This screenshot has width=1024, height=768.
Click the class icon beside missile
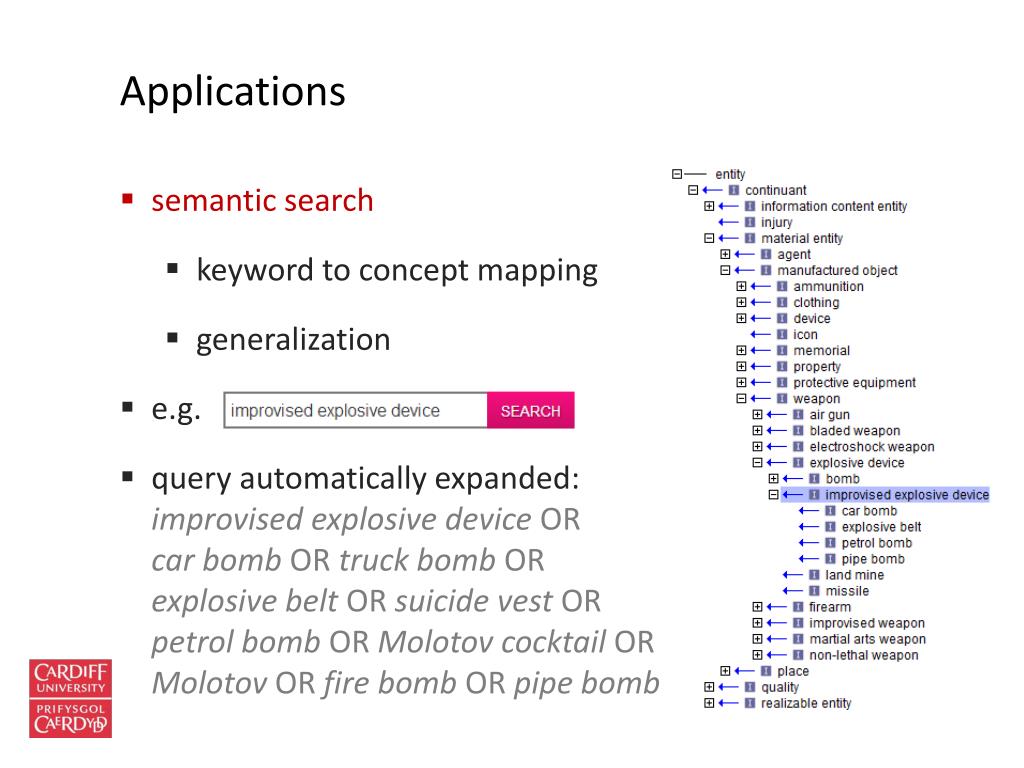point(814,590)
